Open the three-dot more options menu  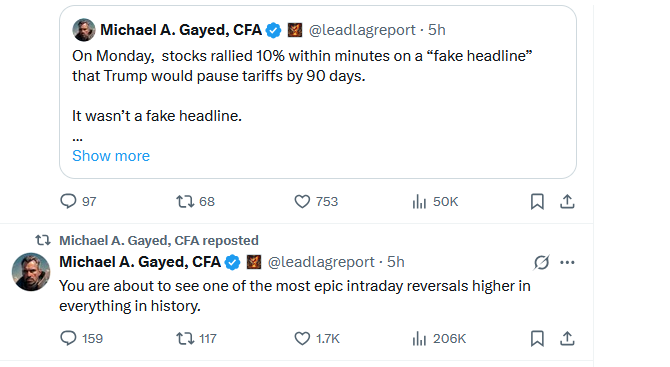click(567, 262)
